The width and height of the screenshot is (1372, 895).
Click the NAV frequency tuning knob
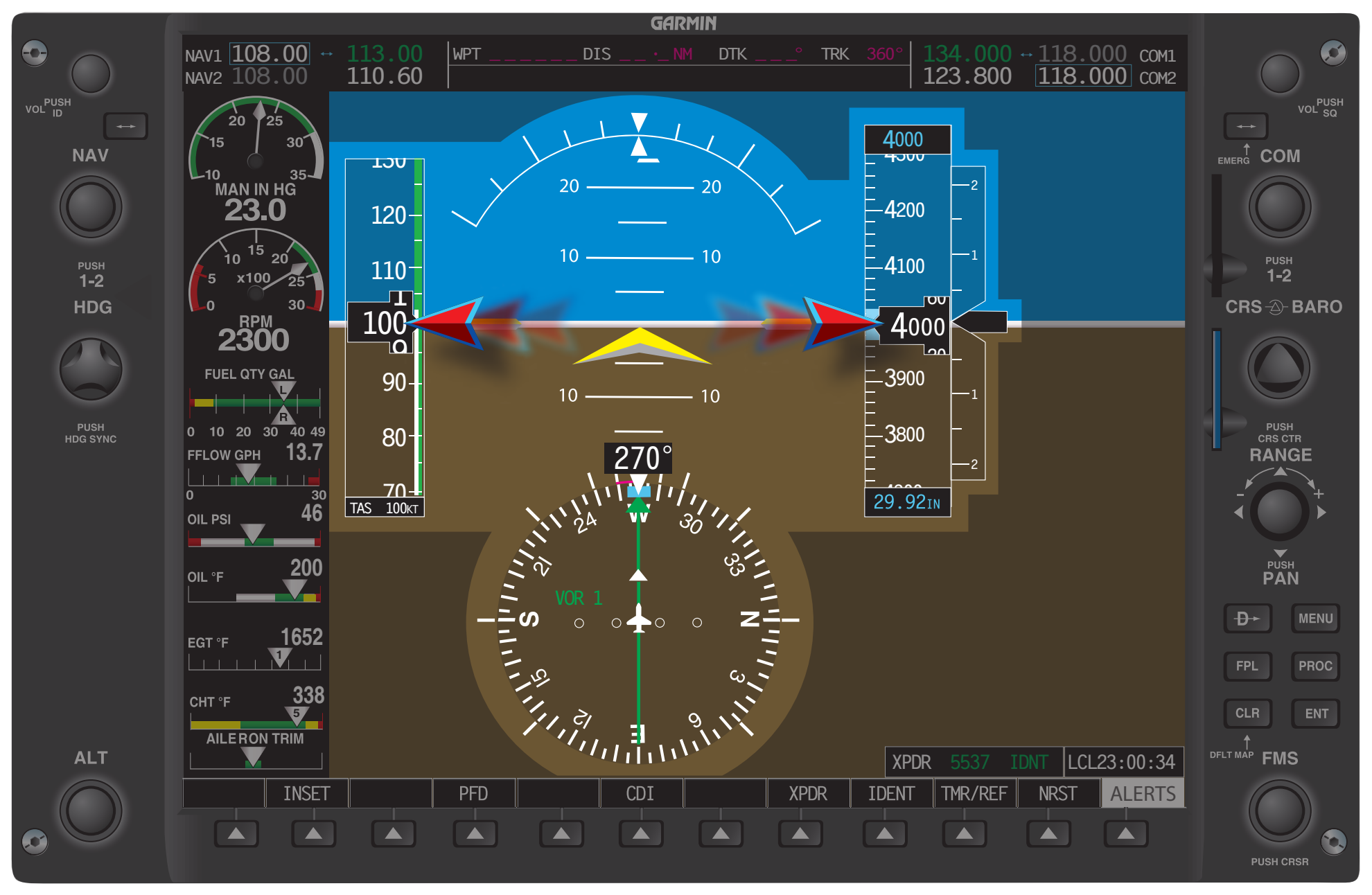91,206
